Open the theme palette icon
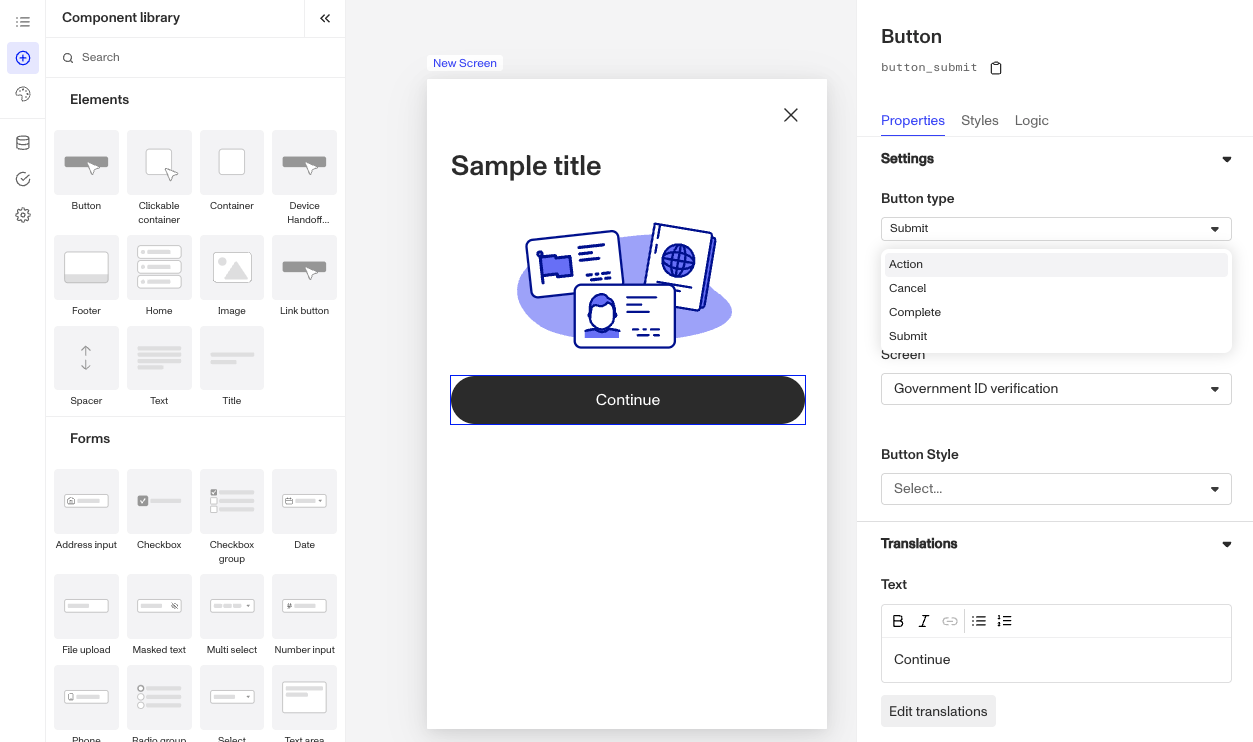This screenshot has height=742, width=1253. [23, 94]
